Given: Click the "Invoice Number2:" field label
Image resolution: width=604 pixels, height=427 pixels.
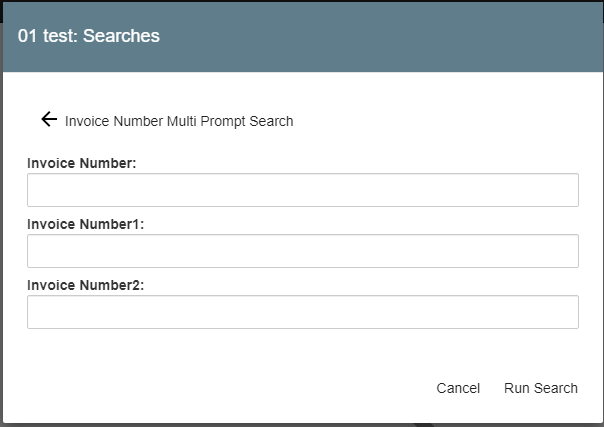Looking at the screenshot, I should (x=86, y=285).
